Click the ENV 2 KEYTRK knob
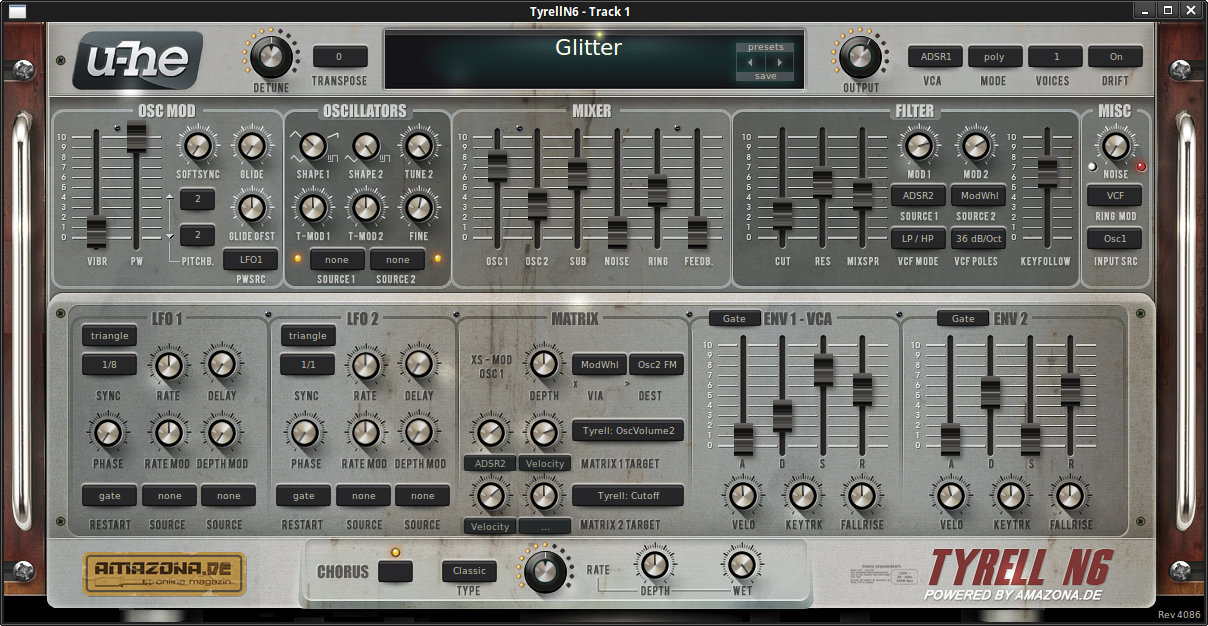Image resolution: width=1208 pixels, height=626 pixels. 1011,495
